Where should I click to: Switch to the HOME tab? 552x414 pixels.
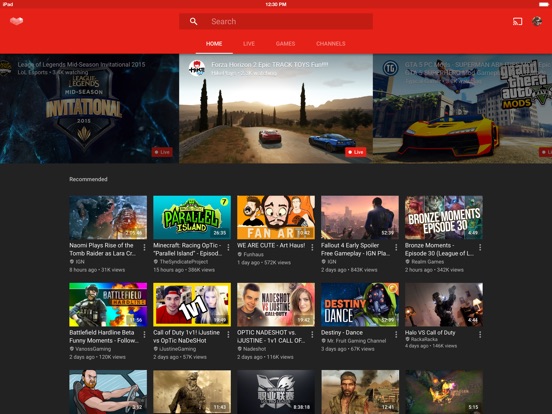point(214,44)
